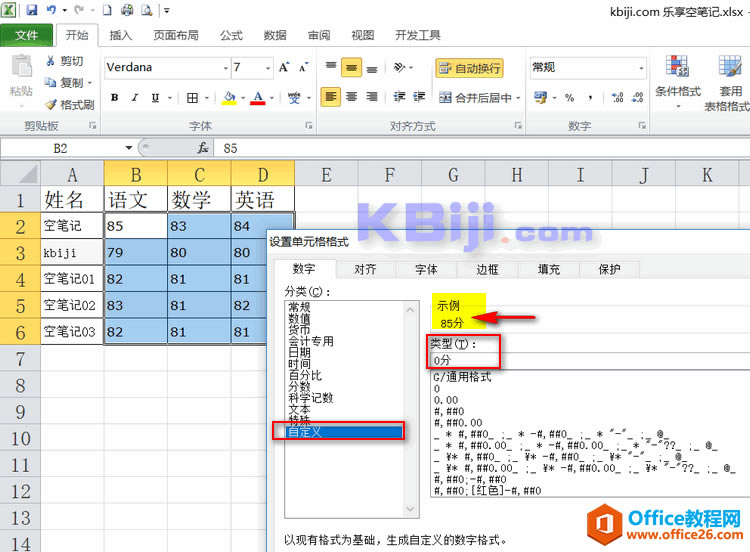The height and width of the screenshot is (552, 750).
Task: Click the Borders icon
Action: [x=192, y=98]
